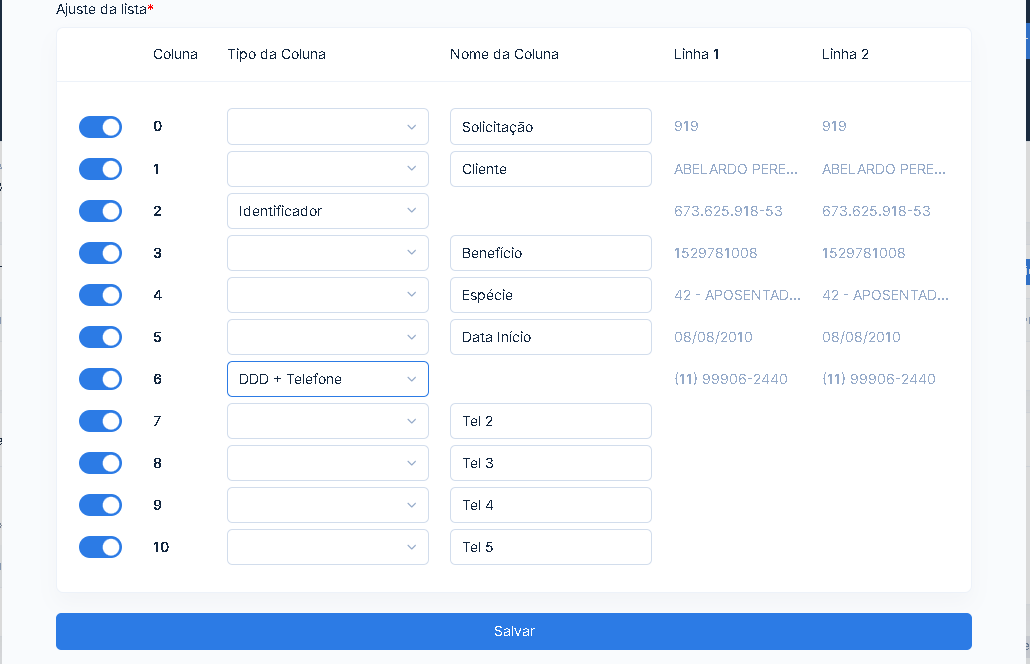Click the Coluna header label
This screenshot has height=664, width=1030.
tap(175, 55)
